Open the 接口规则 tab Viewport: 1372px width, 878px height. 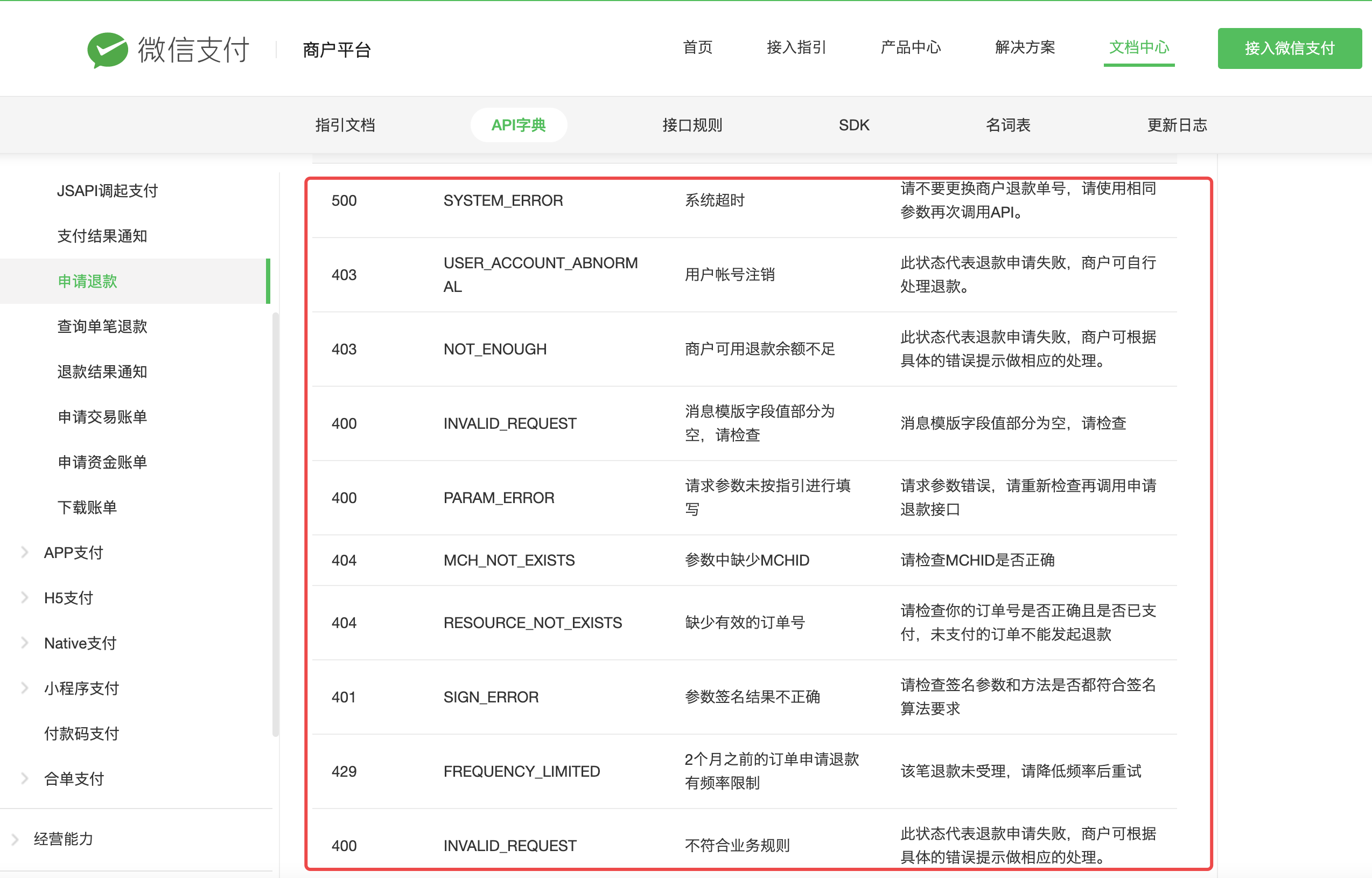[692, 125]
